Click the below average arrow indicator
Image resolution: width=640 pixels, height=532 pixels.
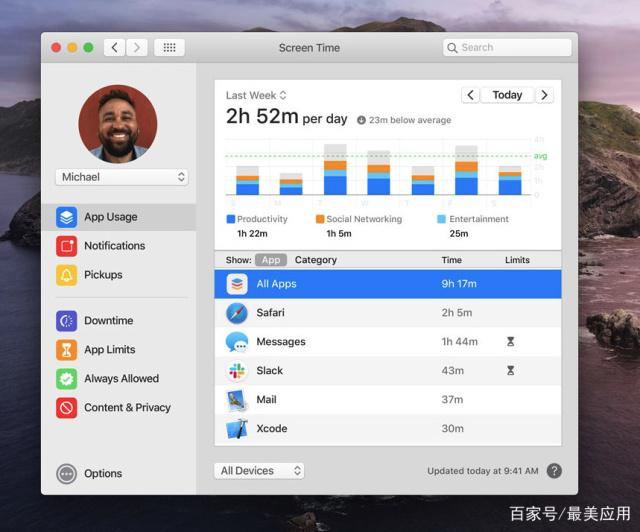(361, 120)
